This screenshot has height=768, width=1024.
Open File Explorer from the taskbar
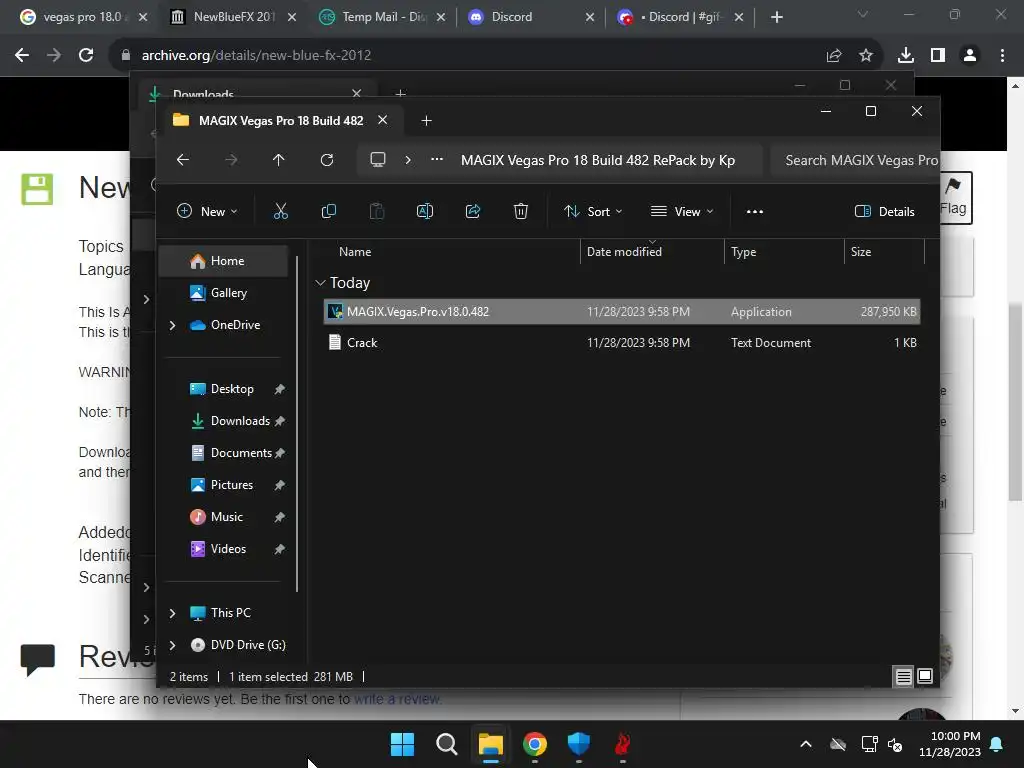[x=490, y=744]
